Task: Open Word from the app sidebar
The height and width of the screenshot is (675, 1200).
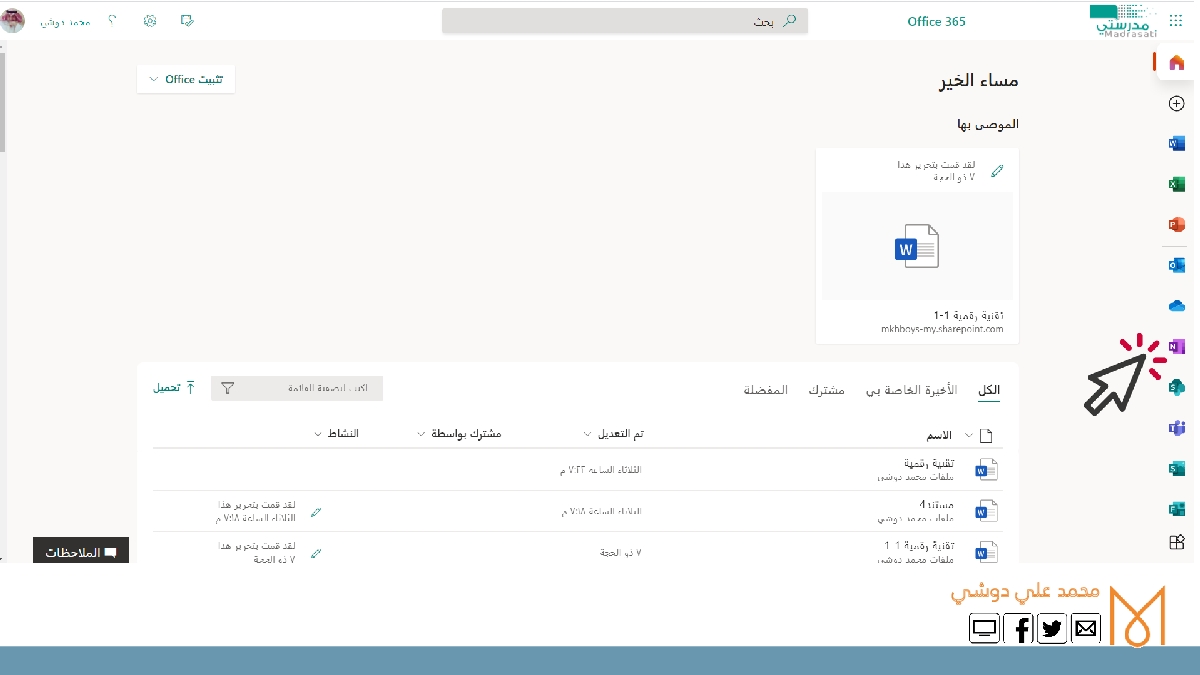Action: tap(1176, 144)
